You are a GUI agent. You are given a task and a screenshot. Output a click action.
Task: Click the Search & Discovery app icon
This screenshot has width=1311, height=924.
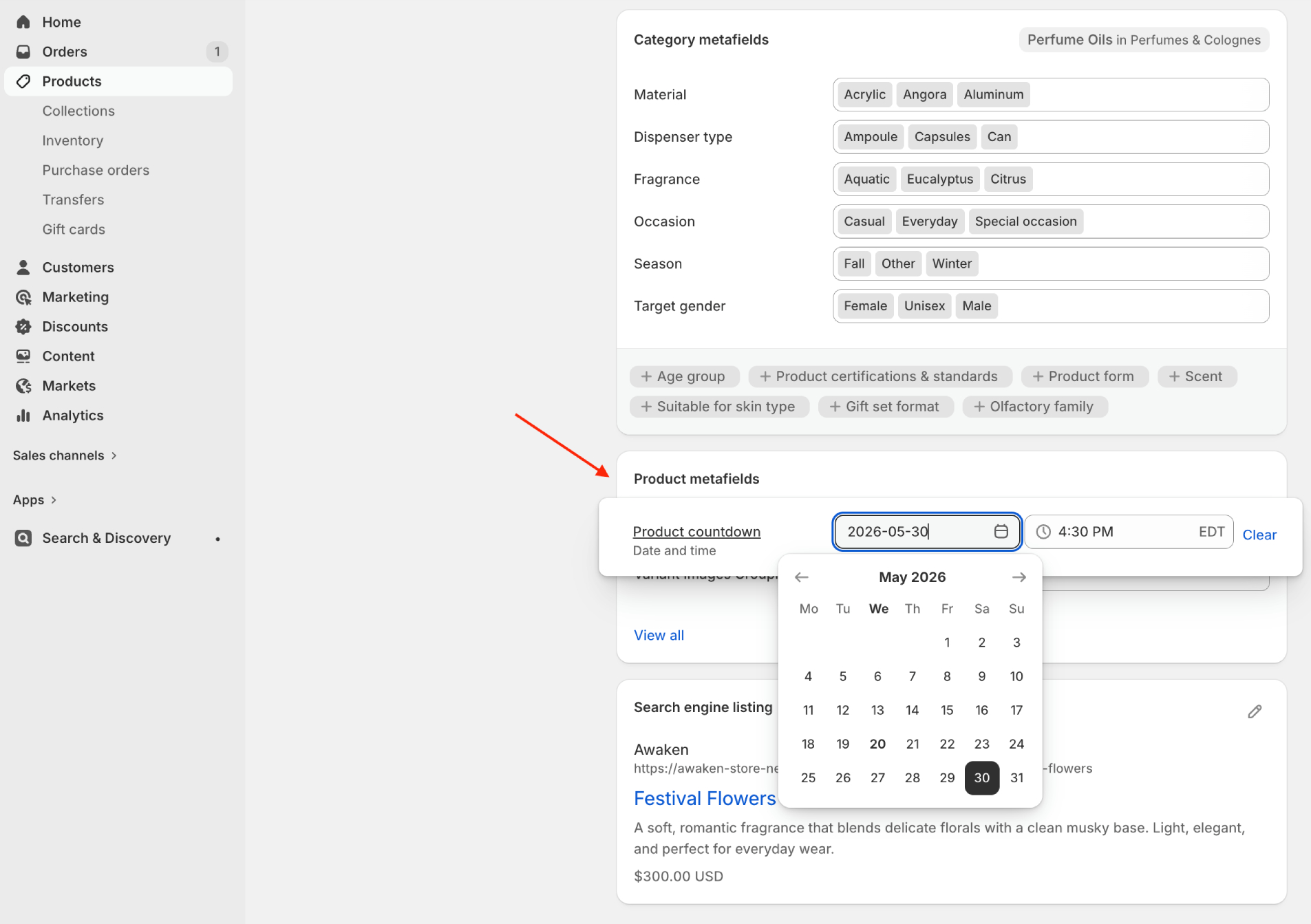[x=23, y=538]
